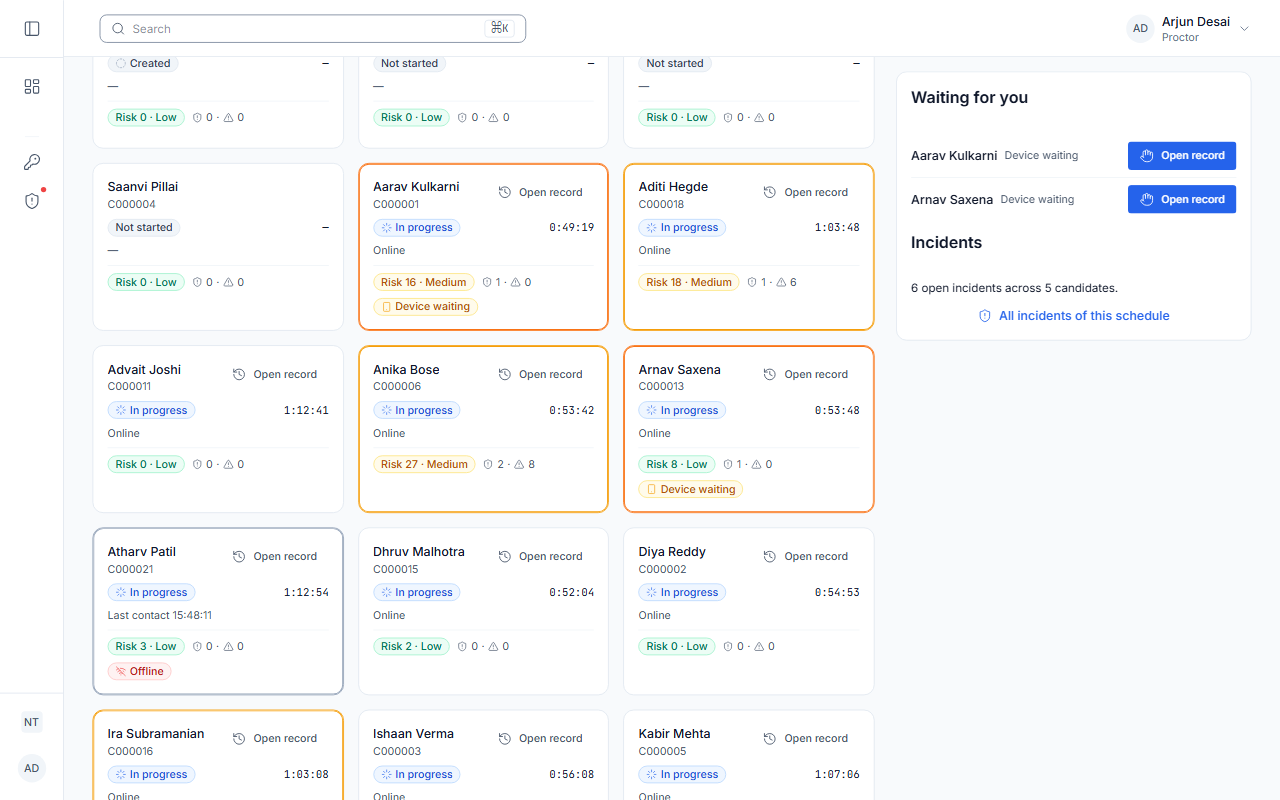Open record from Dhruv Malhotra's card
Image resolution: width=1280 pixels, height=800 pixels.
(x=540, y=556)
